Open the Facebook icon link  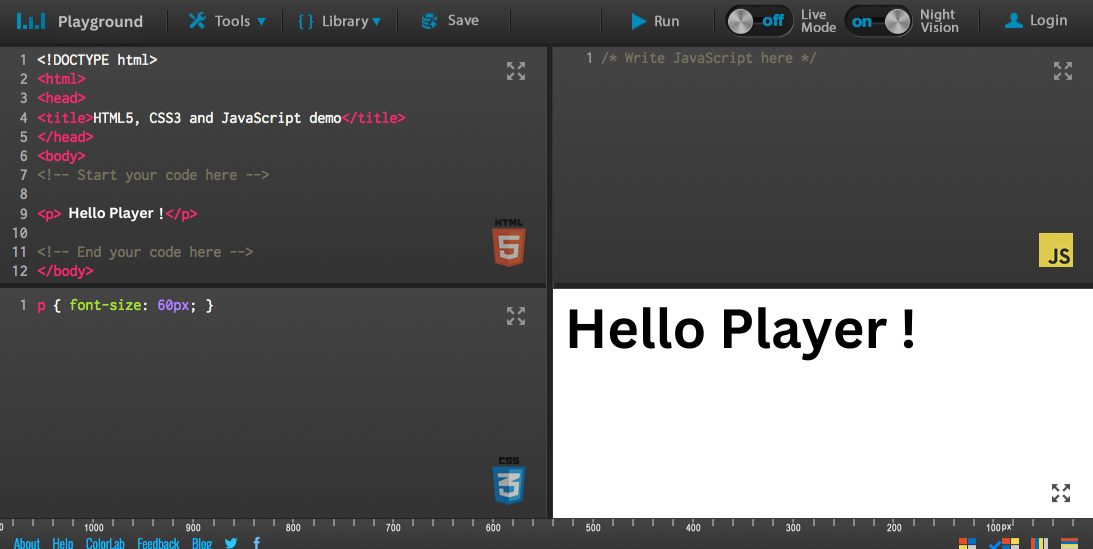point(257,543)
